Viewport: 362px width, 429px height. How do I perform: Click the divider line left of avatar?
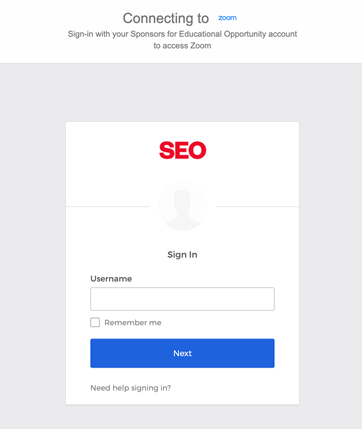107,206
